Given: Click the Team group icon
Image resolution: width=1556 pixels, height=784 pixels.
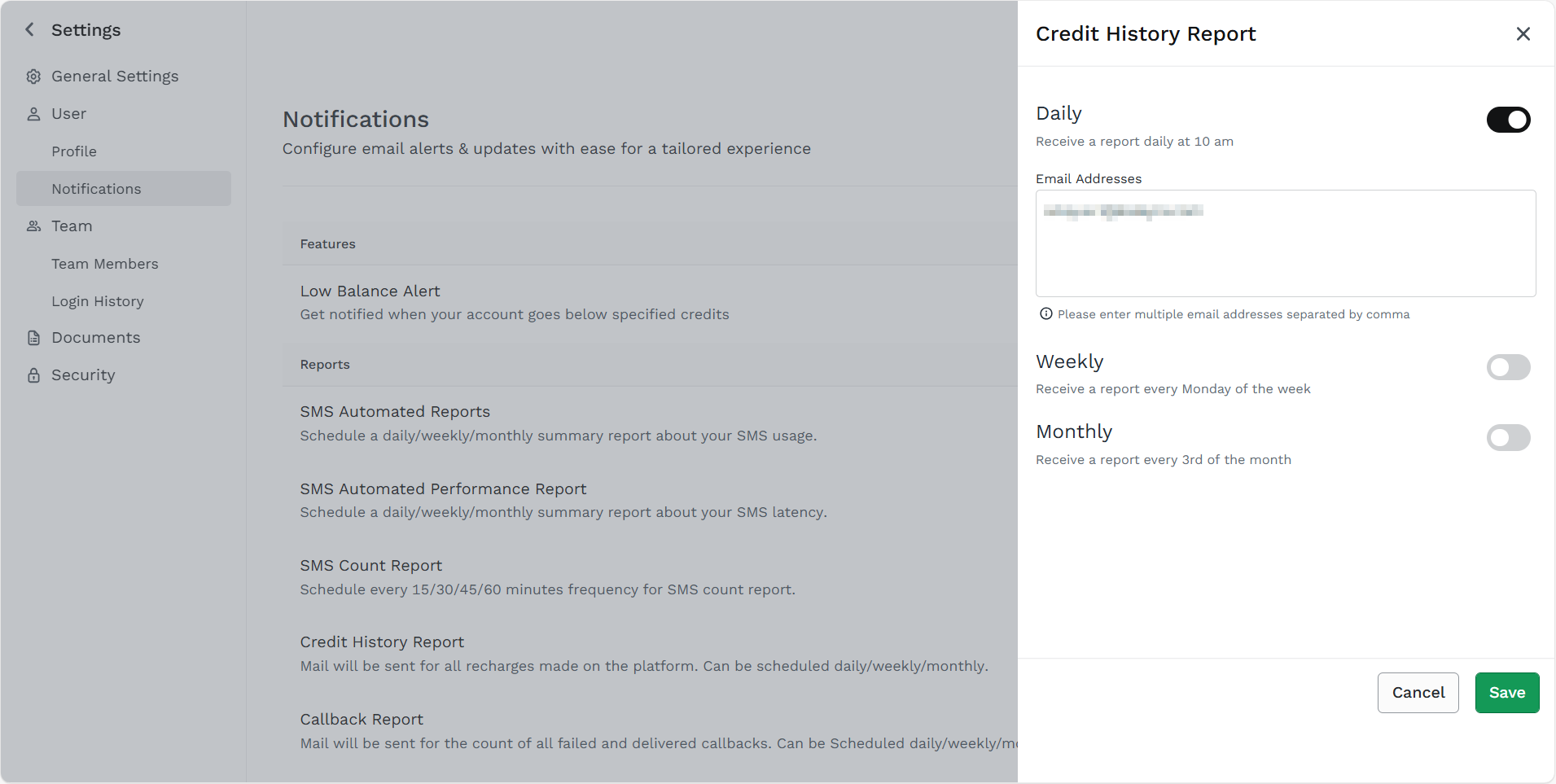Looking at the screenshot, I should (33, 226).
